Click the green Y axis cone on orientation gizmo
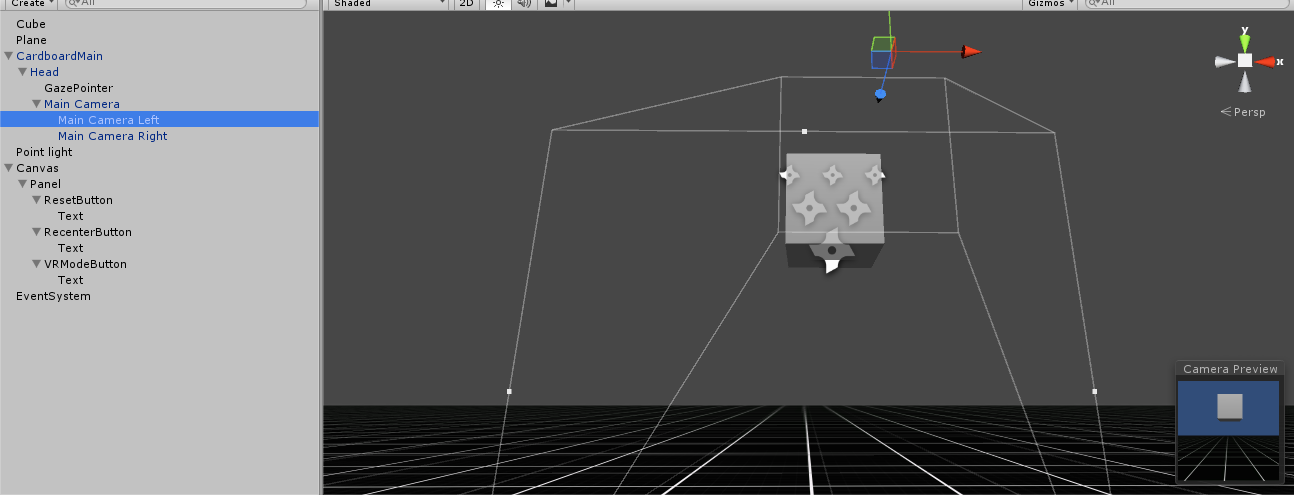 pyautogui.click(x=1244, y=42)
